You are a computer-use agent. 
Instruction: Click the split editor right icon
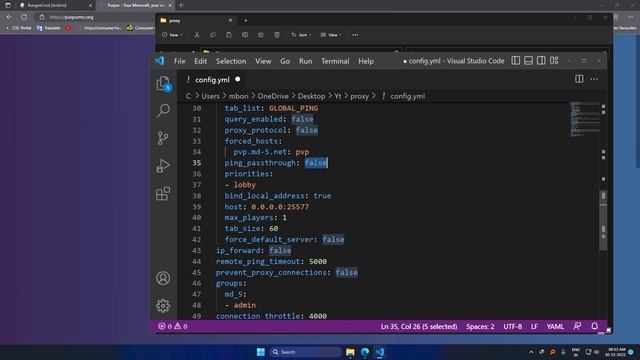579,79
